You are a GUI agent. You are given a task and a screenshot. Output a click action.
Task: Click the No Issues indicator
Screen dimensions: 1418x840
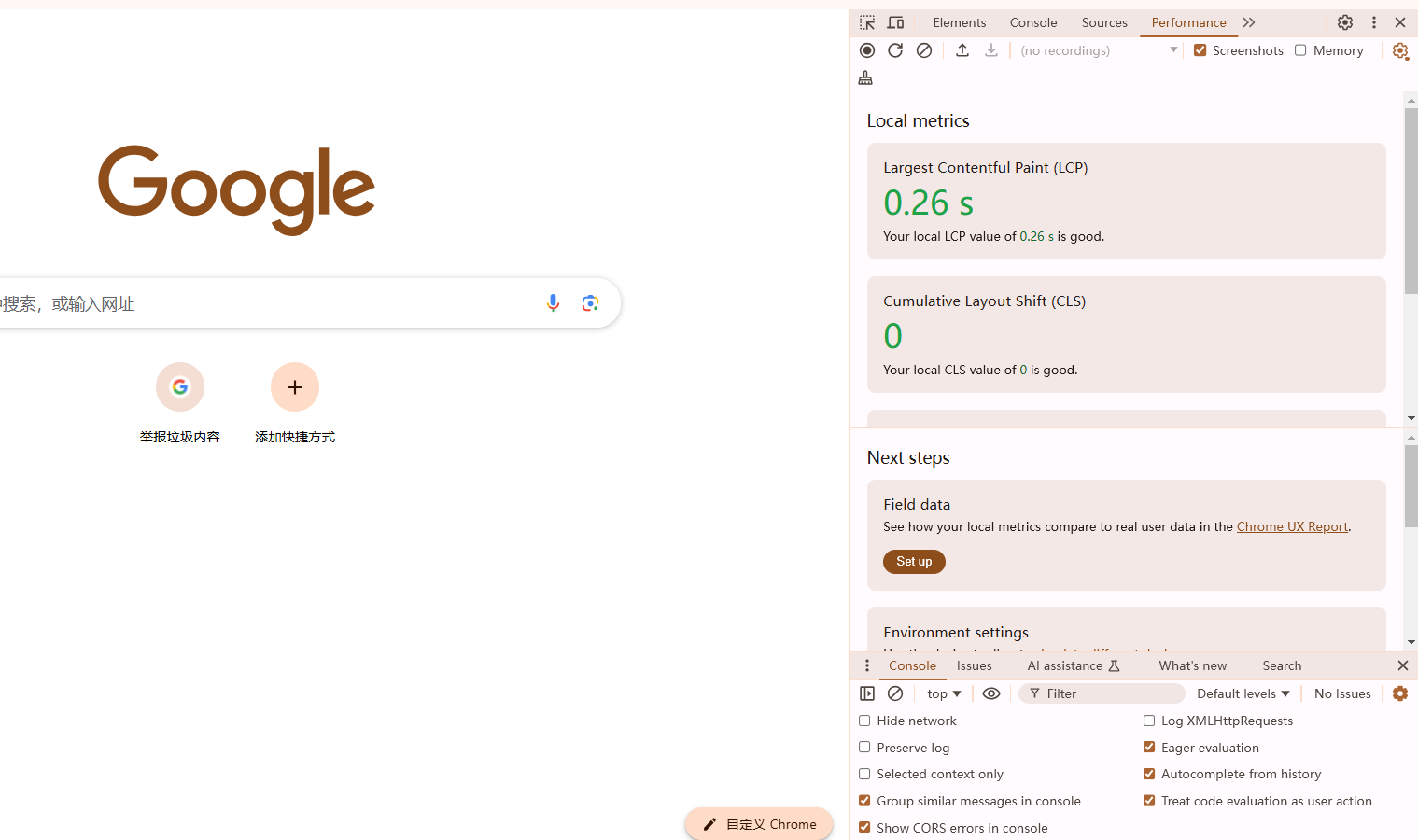coord(1342,693)
